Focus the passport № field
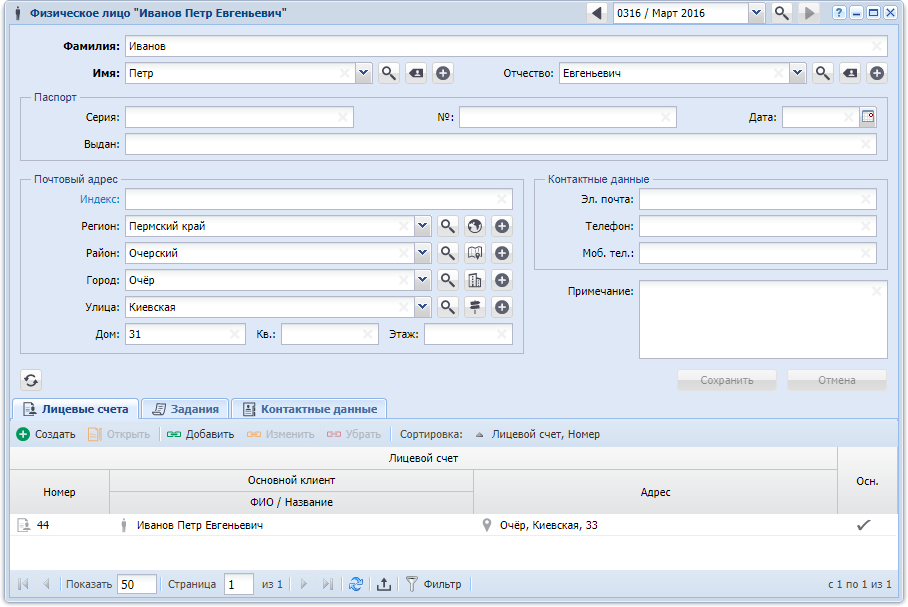The image size is (908, 607). pos(568,117)
